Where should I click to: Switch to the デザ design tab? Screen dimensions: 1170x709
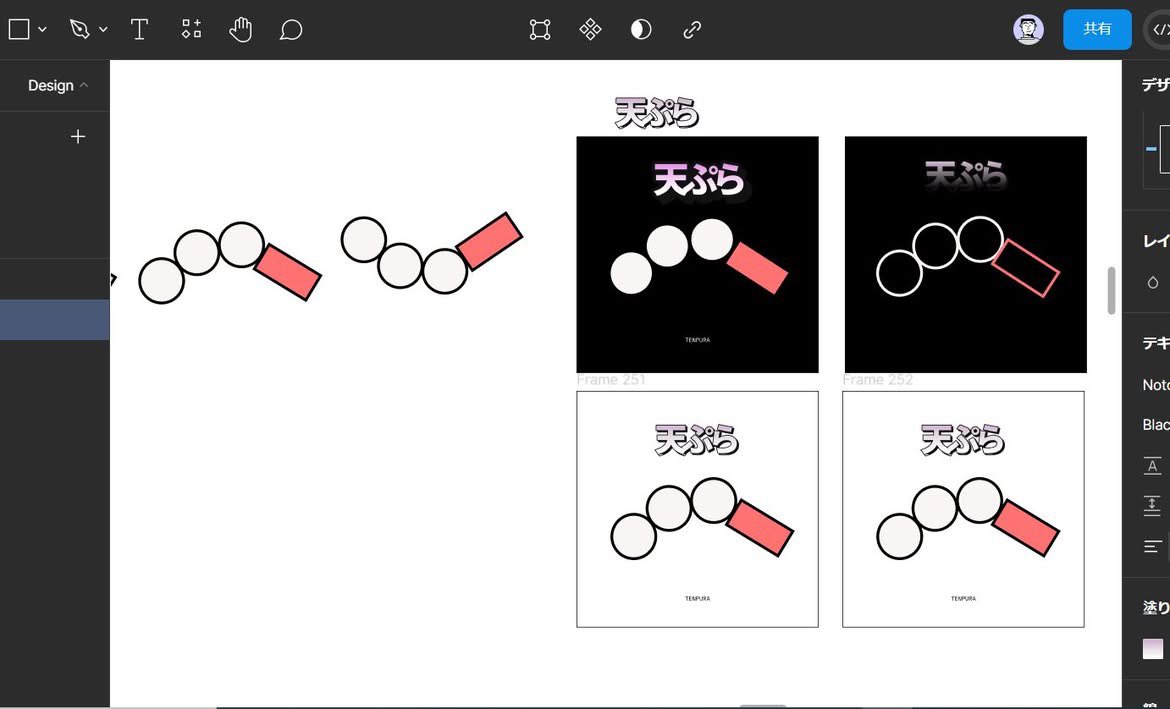coord(1155,85)
